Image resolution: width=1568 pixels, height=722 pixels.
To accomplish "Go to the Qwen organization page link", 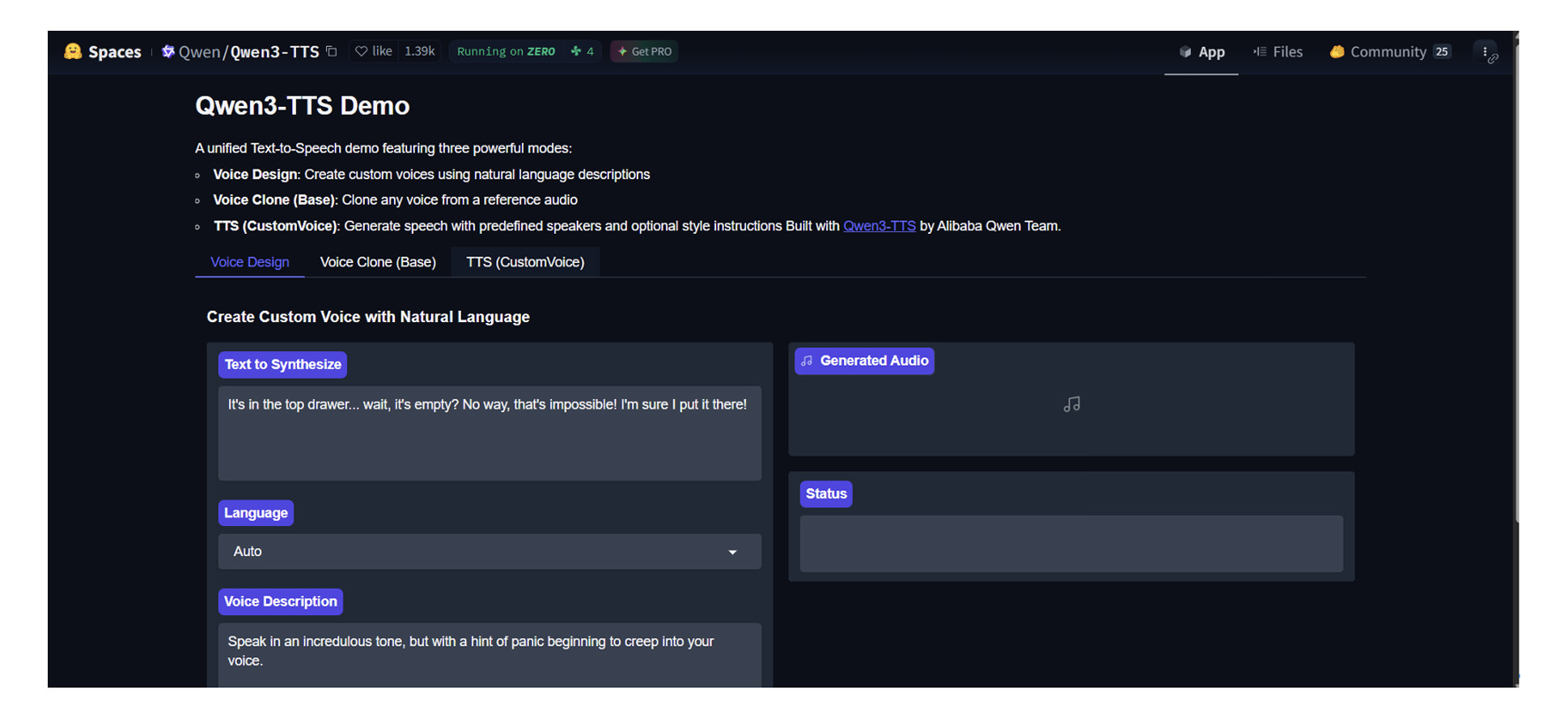I will coord(199,52).
